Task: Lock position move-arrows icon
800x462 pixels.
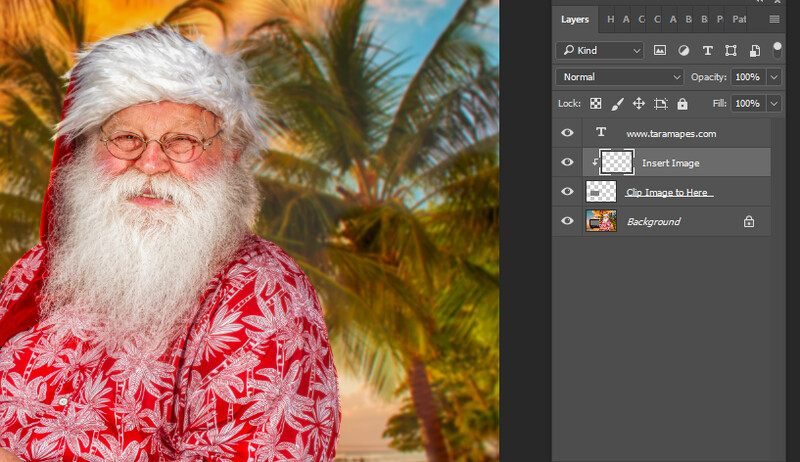Action: [x=639, y=104]
